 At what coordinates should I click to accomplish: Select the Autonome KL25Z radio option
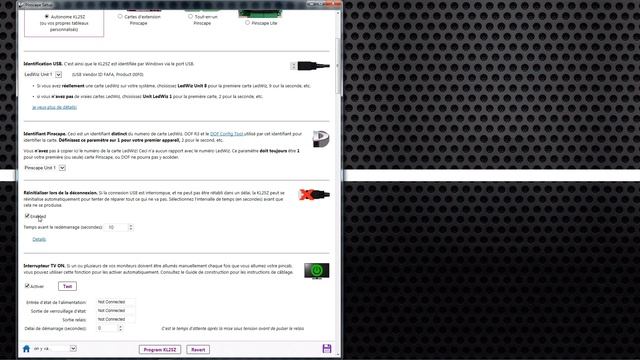(47, 16)
